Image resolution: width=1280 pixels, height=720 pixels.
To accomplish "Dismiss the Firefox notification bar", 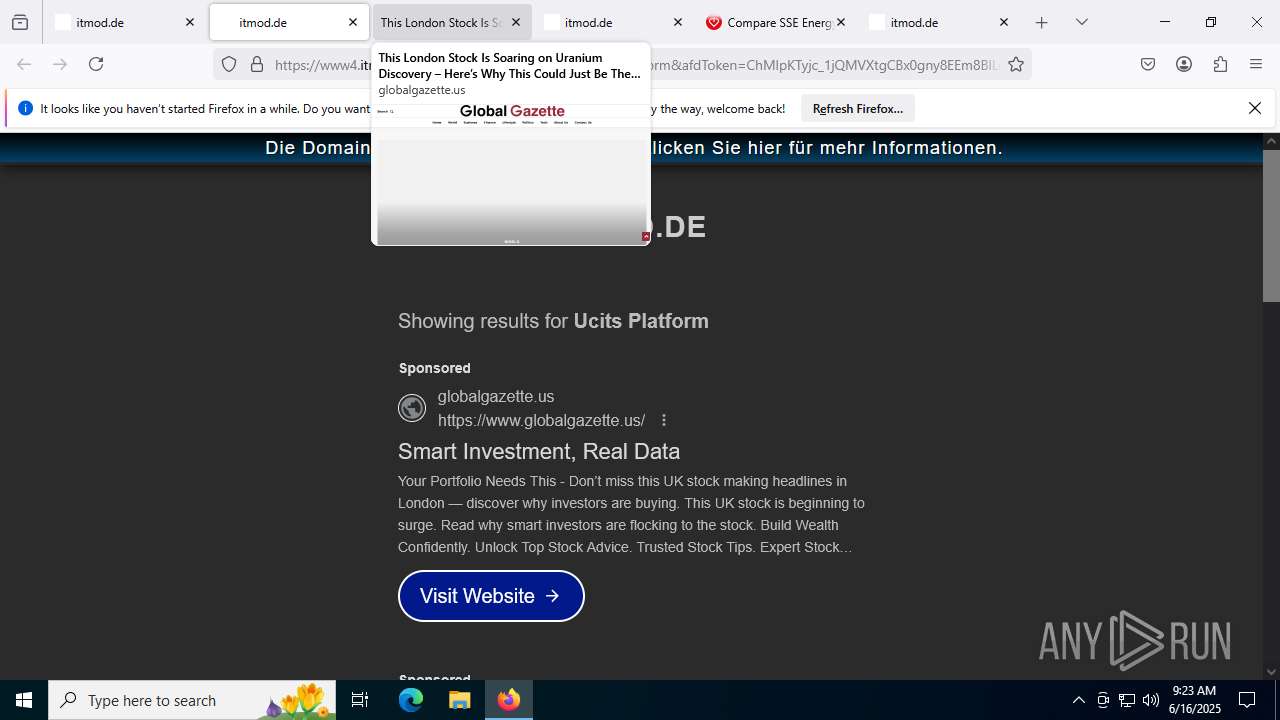I will (x=1255, y=108).
